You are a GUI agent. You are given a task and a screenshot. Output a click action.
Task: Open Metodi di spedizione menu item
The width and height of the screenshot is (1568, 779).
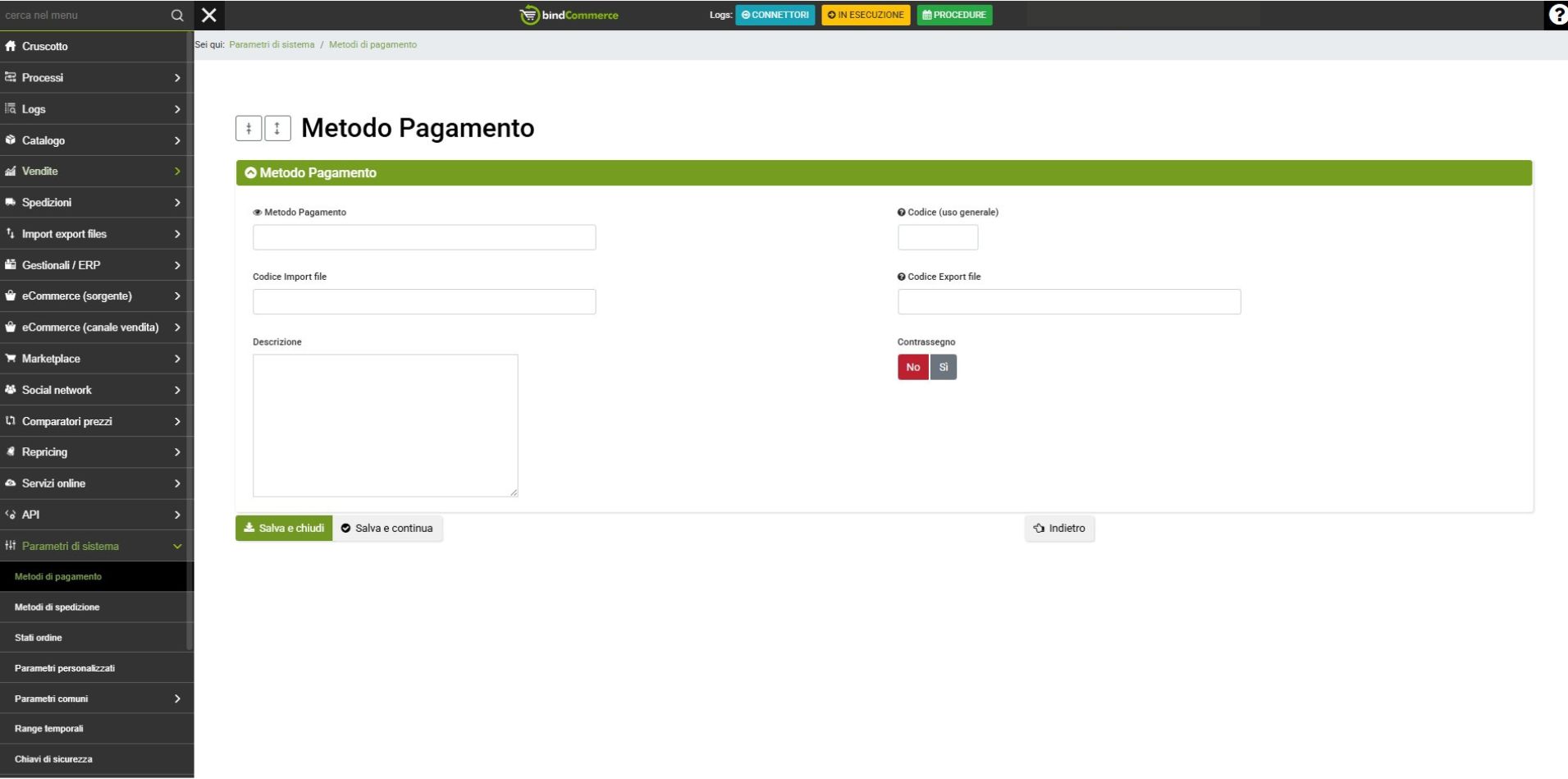pyautogui.click(x=57, y=607)
